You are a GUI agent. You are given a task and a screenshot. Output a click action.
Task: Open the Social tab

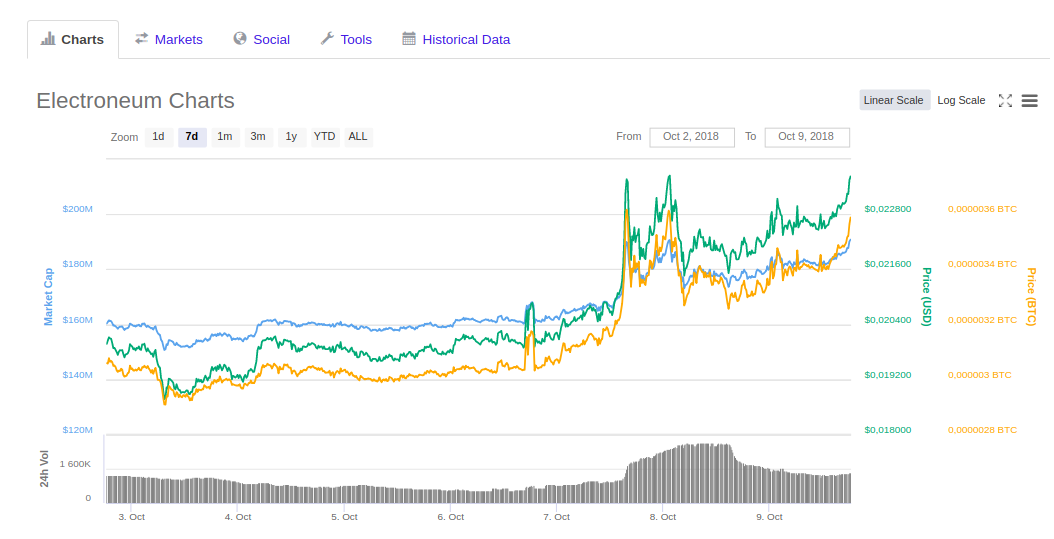tap(261, 39)
